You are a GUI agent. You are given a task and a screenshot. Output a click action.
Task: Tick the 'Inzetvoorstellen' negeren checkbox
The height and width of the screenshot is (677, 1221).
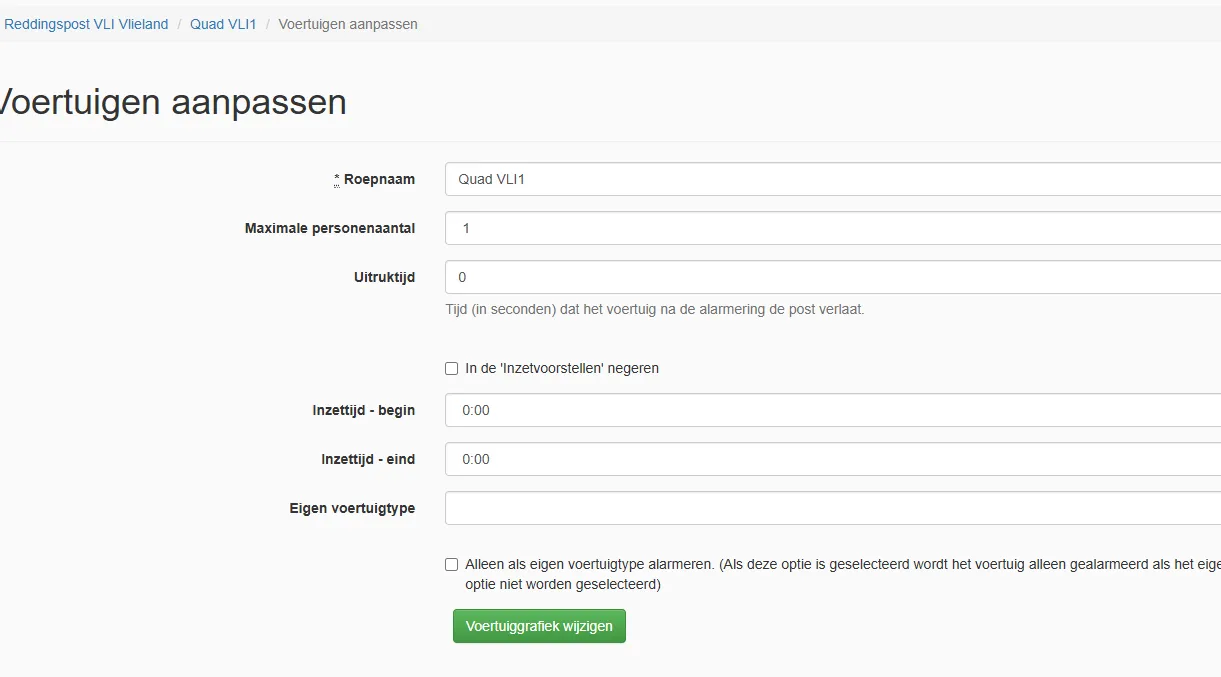[x=452, y=369]
